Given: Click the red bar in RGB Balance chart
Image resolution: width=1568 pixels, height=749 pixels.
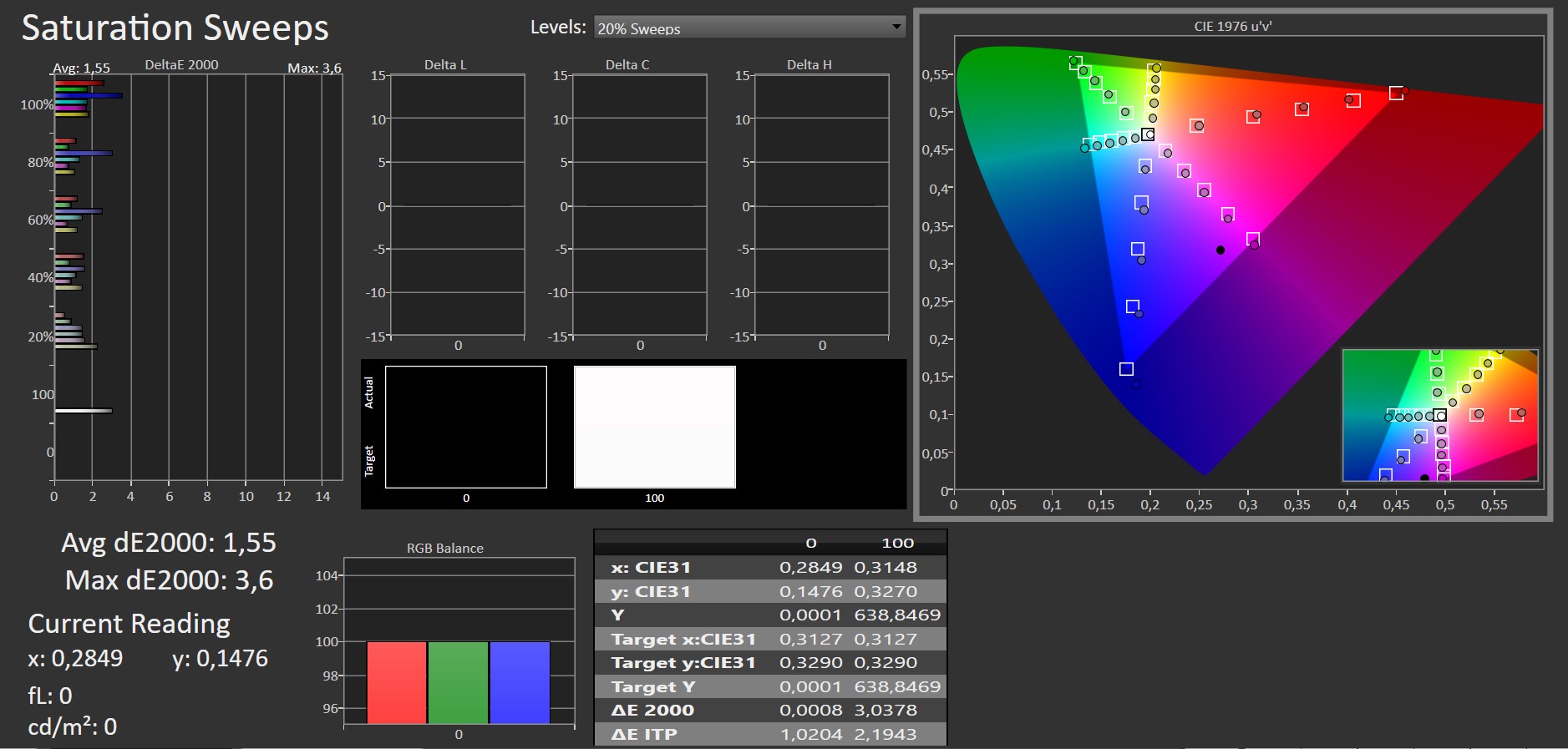Looking at the screenshot, I should [x=397, y=682].
